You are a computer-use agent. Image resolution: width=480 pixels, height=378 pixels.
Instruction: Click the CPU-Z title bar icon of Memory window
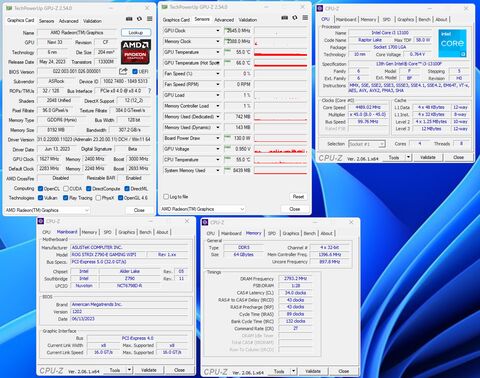[205, 222]
